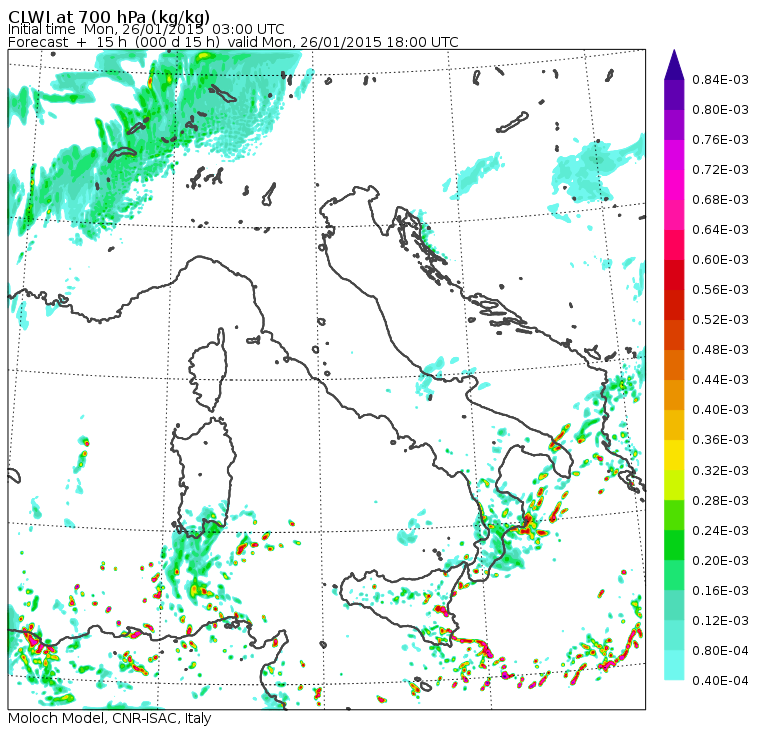Click the 0.52E-03 colorbar label
The height and width of the screenshot is (731, 760).
pyautogui.click(x=720, y=320)
